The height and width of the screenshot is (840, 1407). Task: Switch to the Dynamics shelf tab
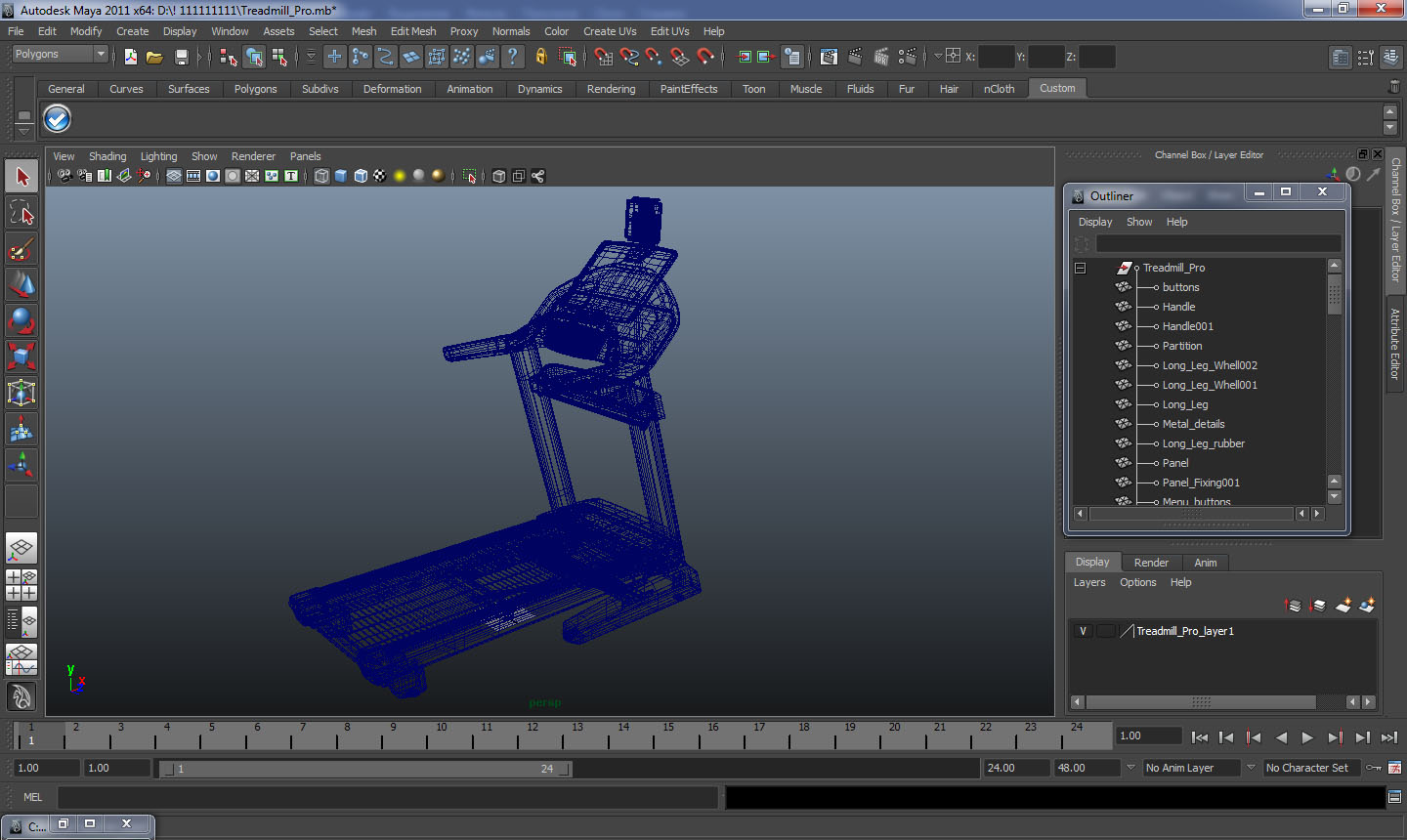pyautogui.click(x=539, y=89)
